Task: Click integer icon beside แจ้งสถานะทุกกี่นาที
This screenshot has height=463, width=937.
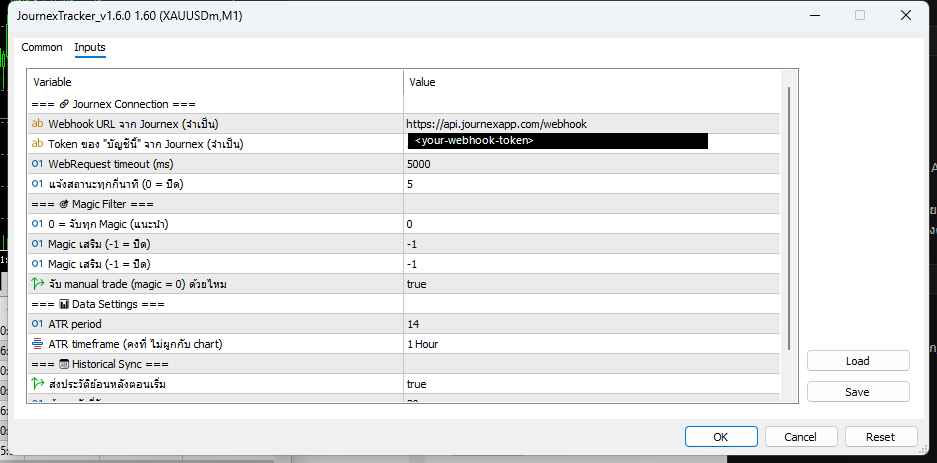Action: coord(38,184)
